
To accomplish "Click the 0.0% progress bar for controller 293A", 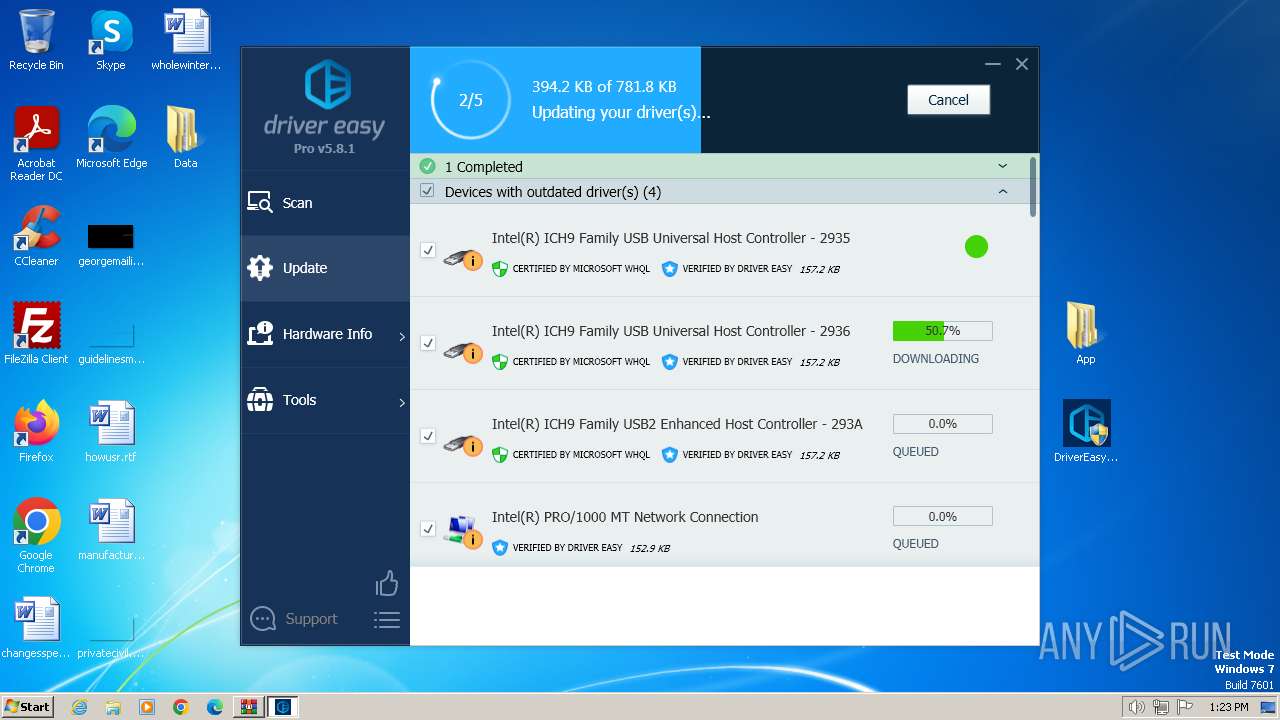I will (x=942, y=424).
